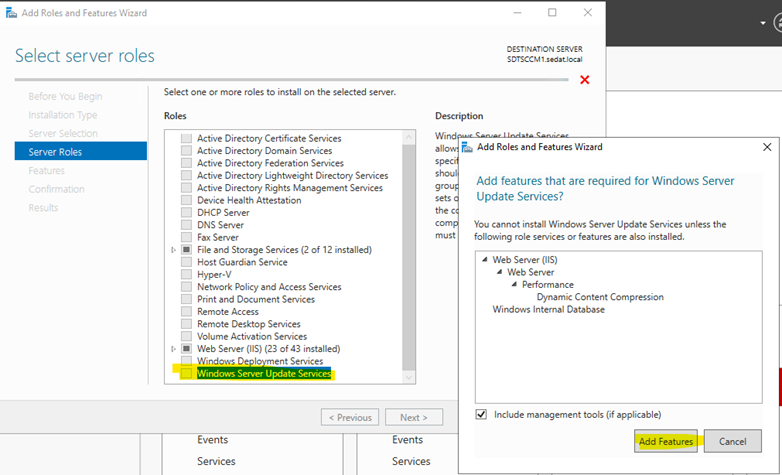
Task: Enable the DHCP Server role checkbox
Action: [x=187, y=213]
